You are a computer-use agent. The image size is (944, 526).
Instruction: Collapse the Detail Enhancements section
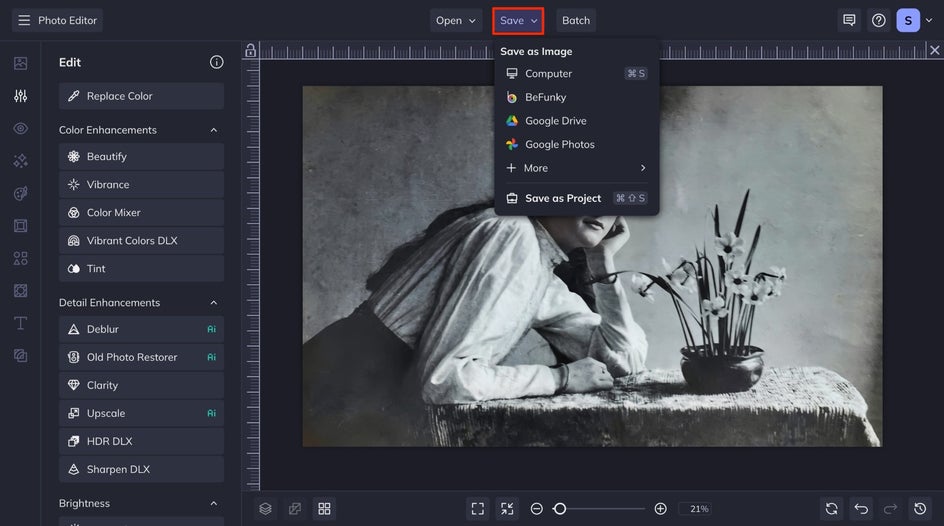pos(214,303)
